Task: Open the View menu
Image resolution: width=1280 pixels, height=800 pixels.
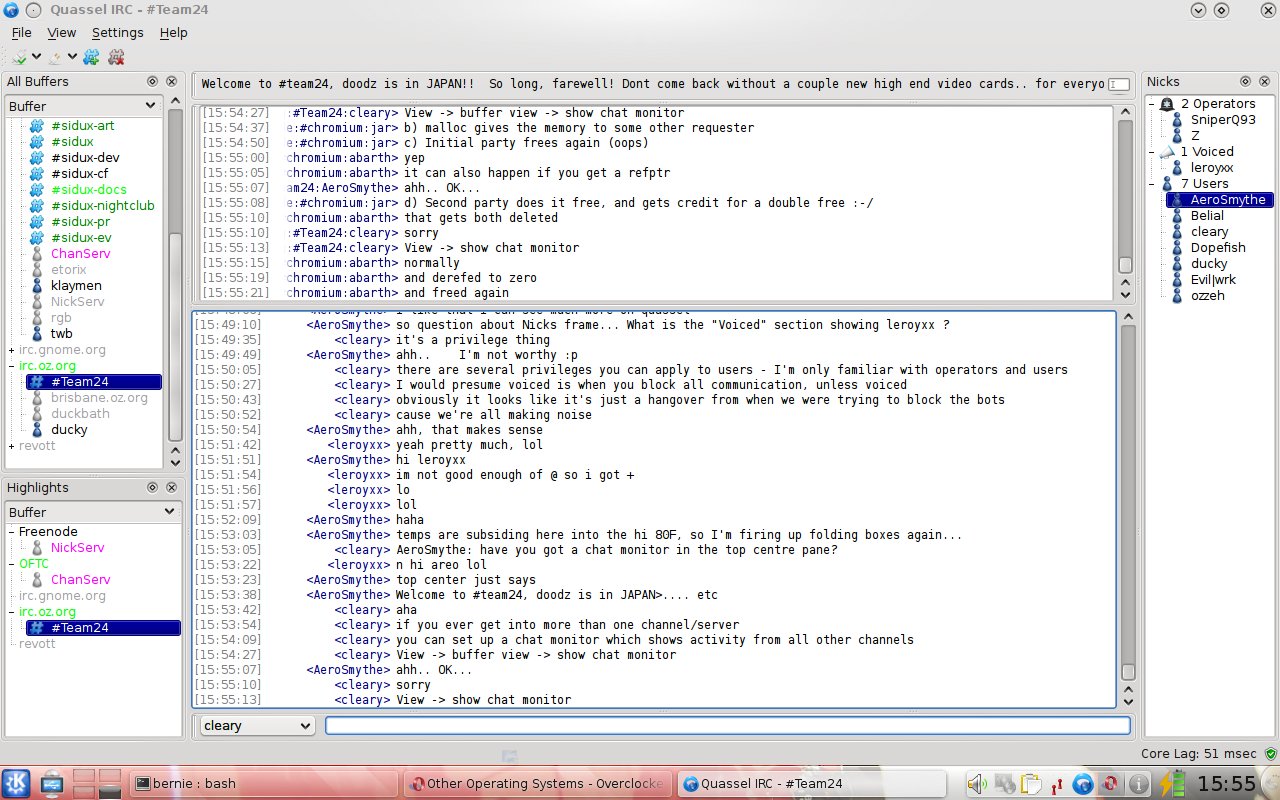Action: point(61,33)
